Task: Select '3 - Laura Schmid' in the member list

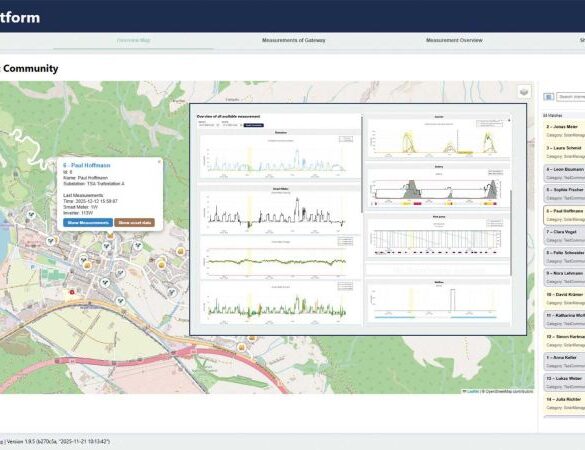Action: point(564,151)
